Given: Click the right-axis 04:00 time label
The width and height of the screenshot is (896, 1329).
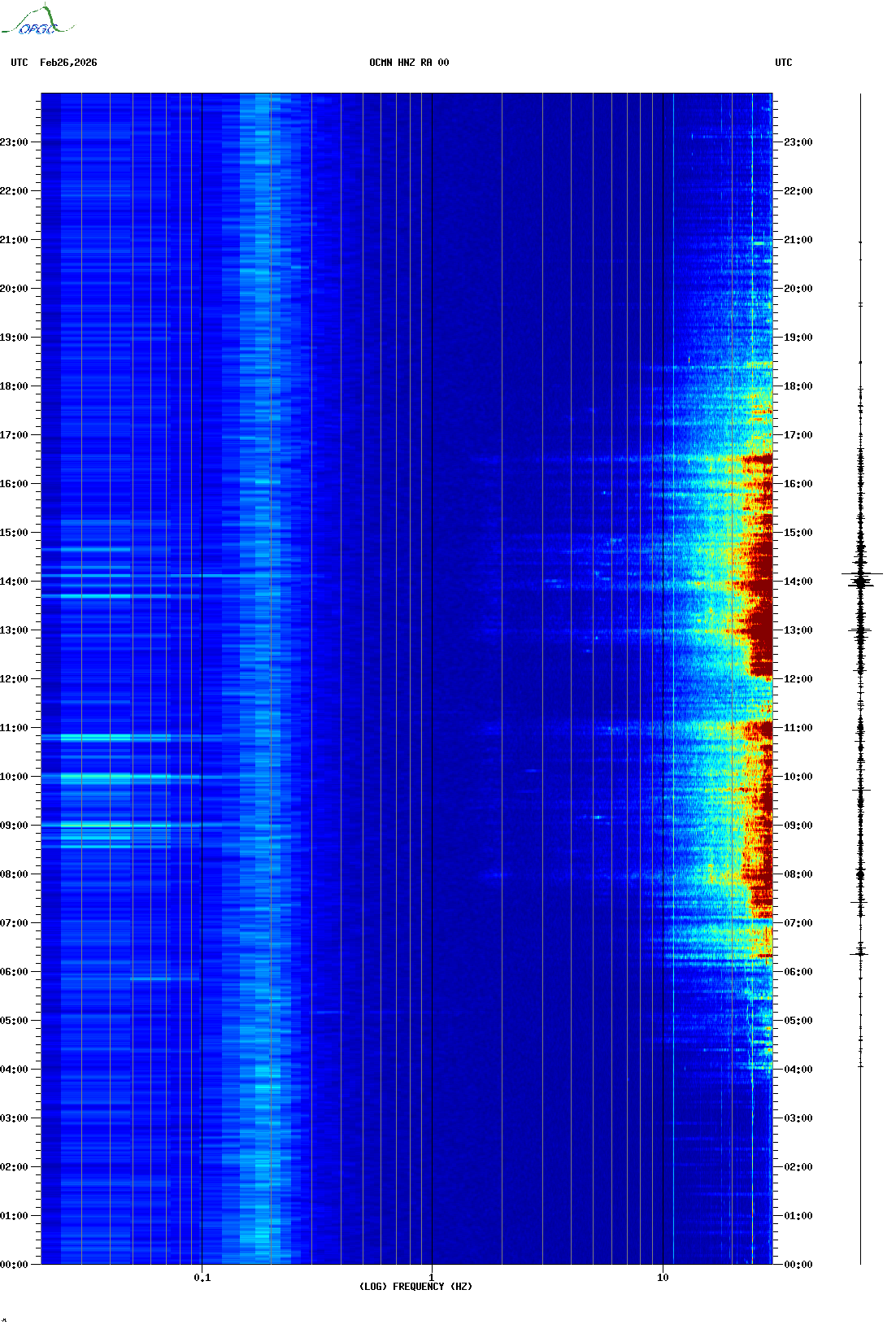Looking at the screenshot, I should (798, 1070).
